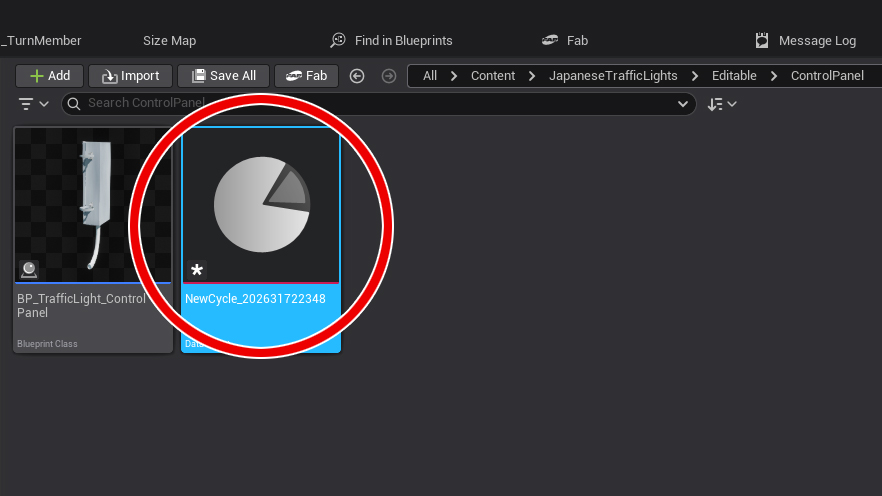Open the filter options dropdown
Viewport: 882px width, 496px height.
point(33,104)
